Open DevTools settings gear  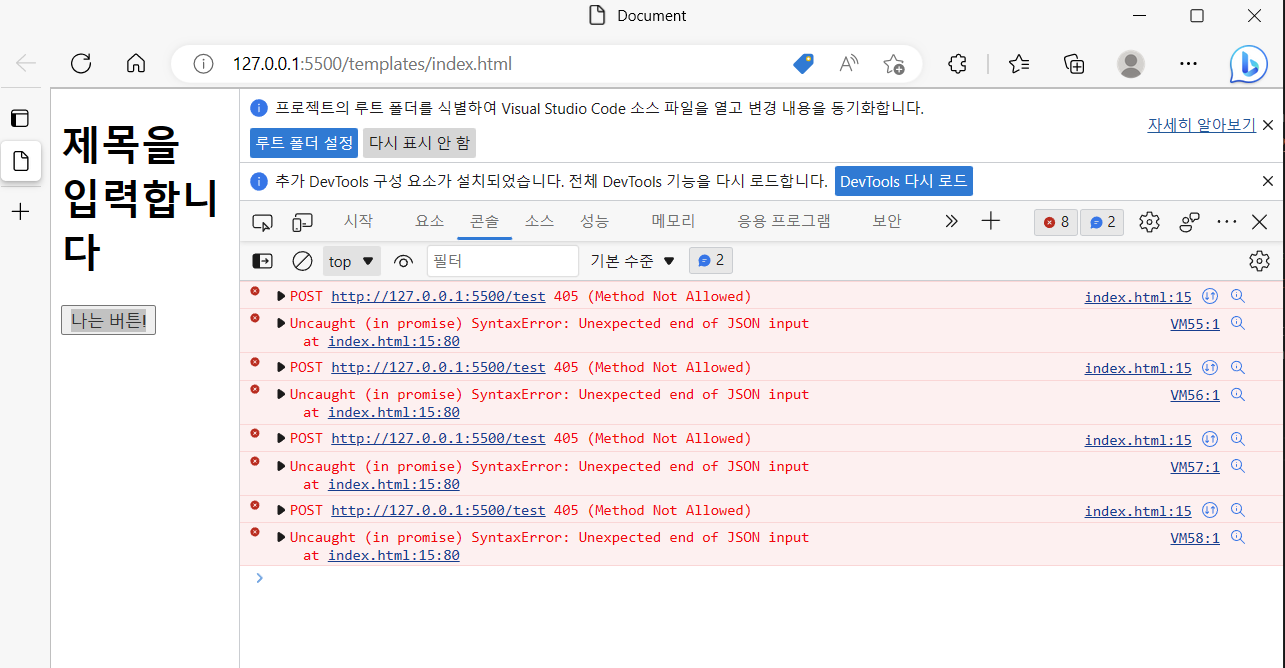point(1149,222)
